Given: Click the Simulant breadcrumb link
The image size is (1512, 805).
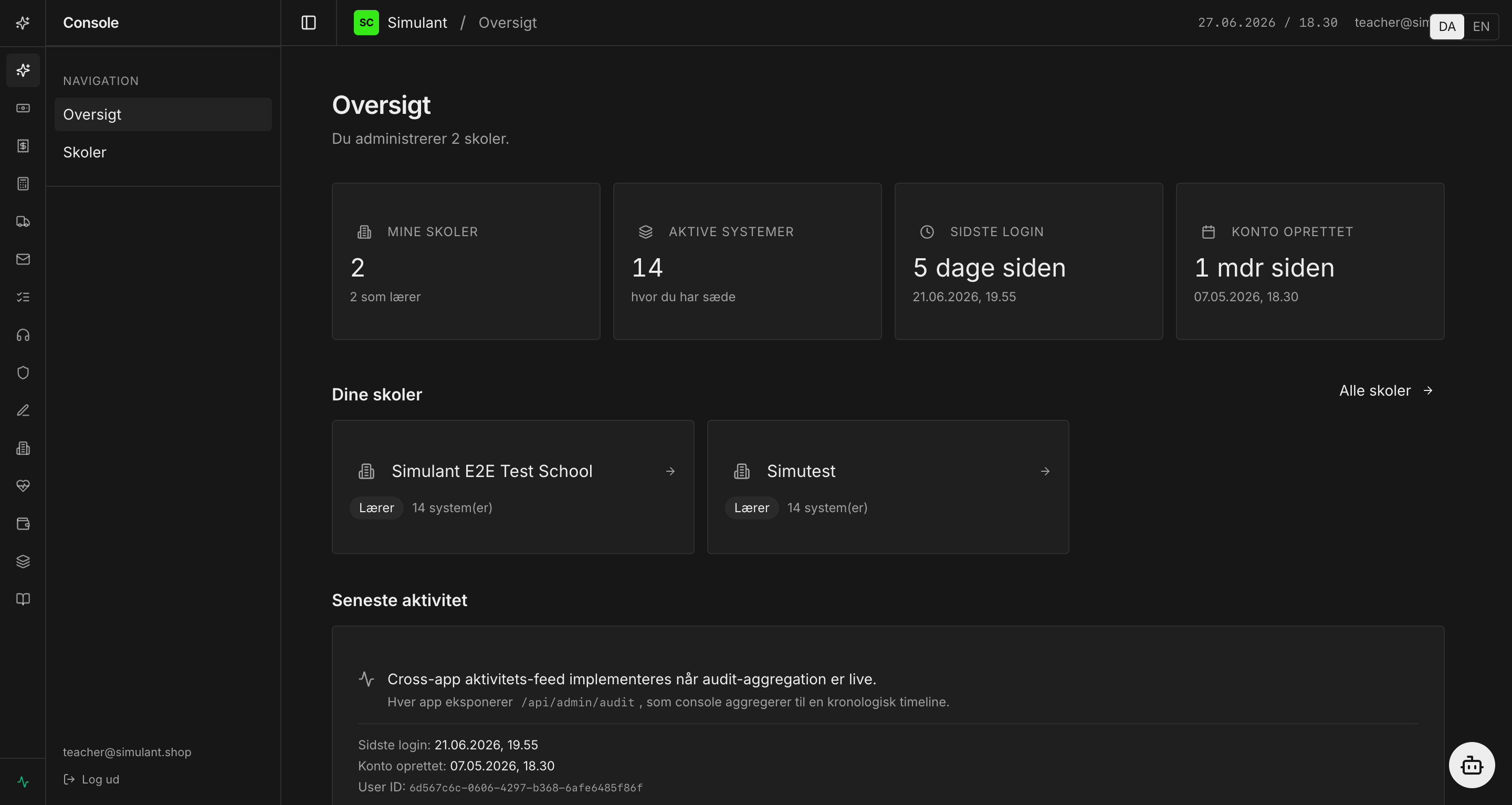Looking at the screenshot, I should point(417,23).
